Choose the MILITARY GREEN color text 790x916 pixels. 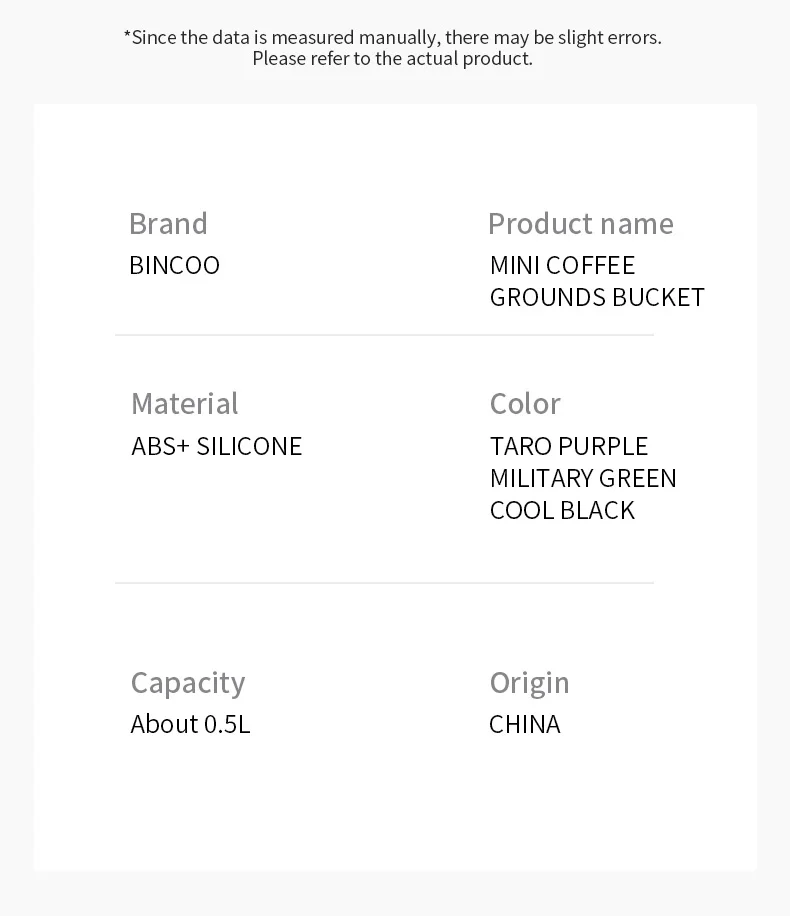tap(583, 478)
